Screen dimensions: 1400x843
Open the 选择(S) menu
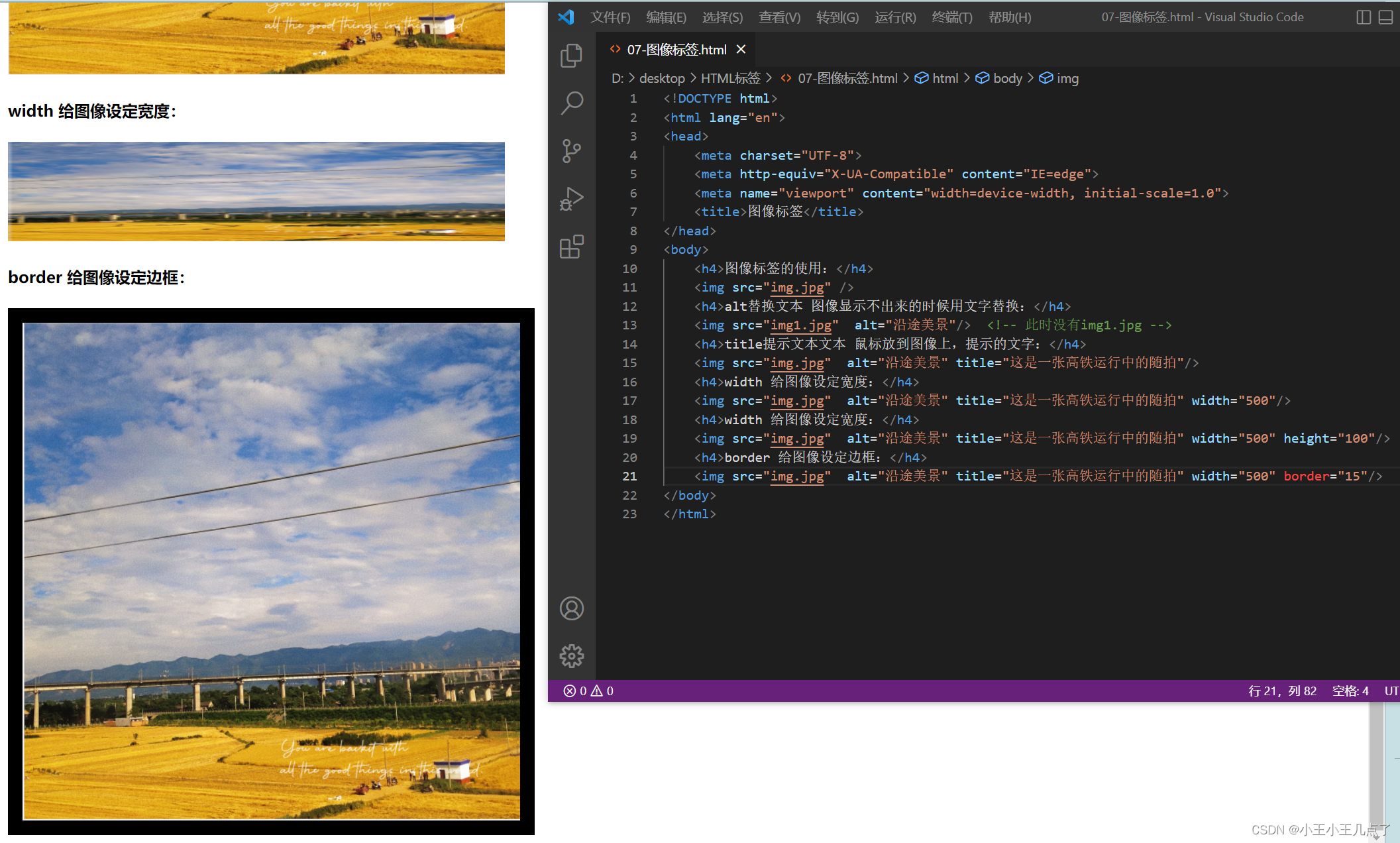pyautogui.click(x=722, y=17)
